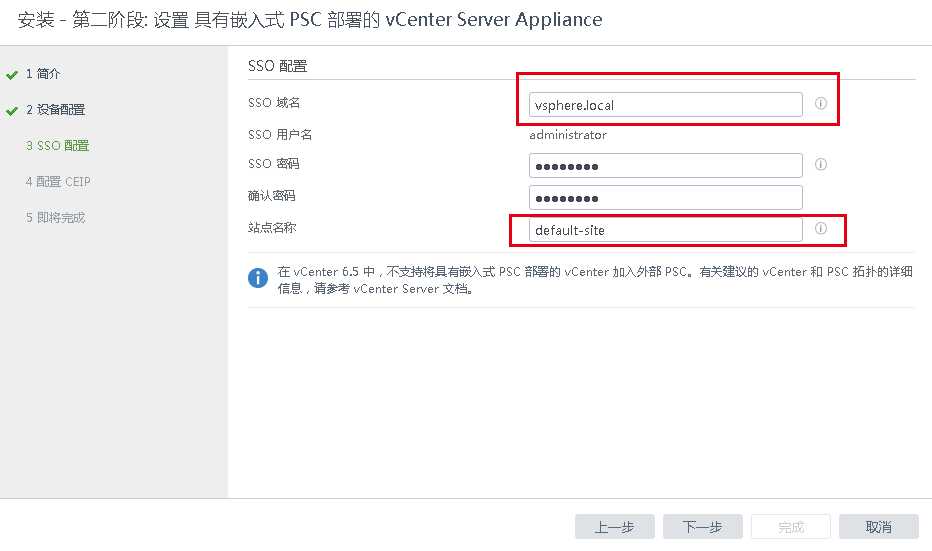Select step 1 简介 in the wizard sidebar

pyautogui.click(x=43, y=74)
